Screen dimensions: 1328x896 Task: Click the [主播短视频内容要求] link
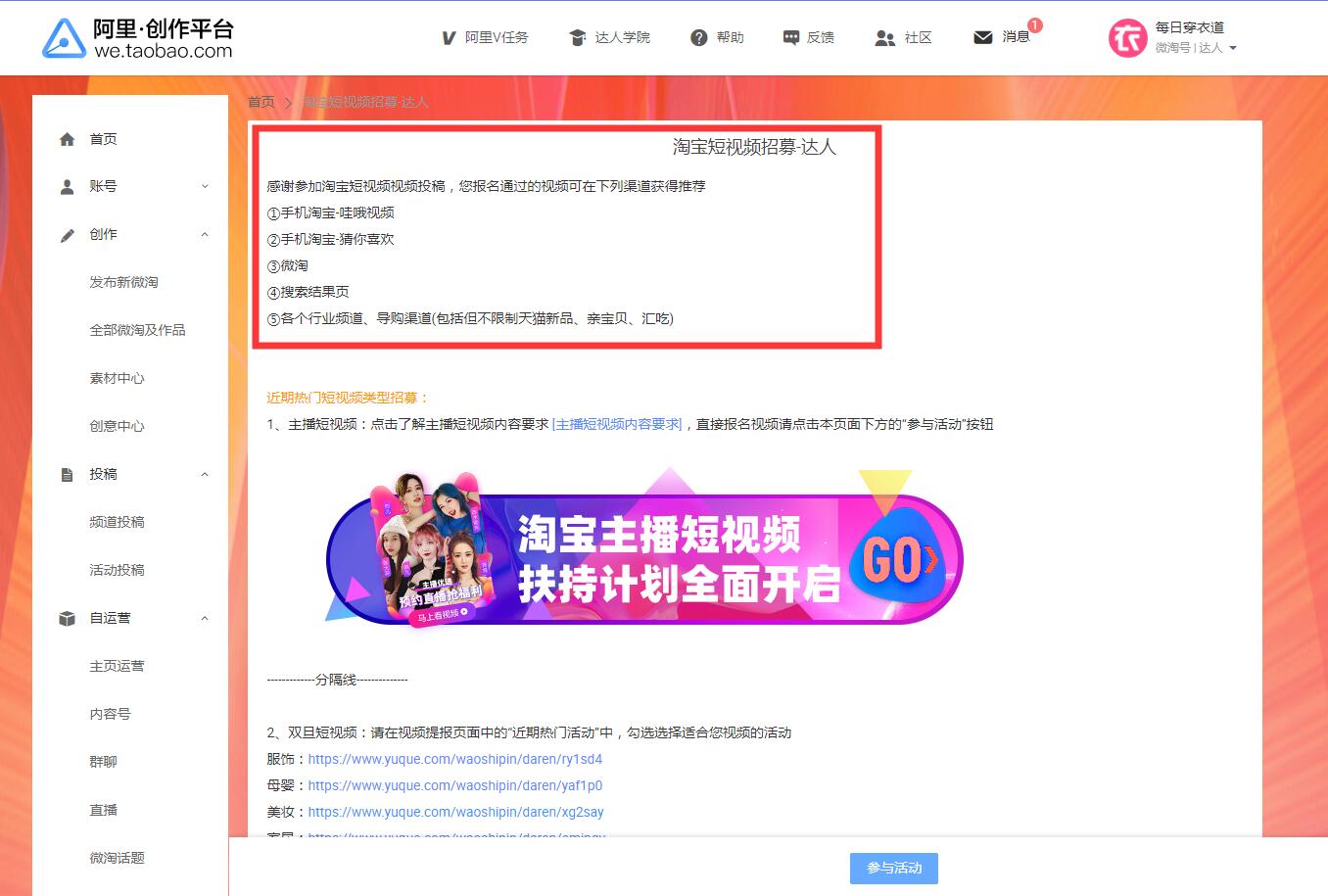pos(617,424)
